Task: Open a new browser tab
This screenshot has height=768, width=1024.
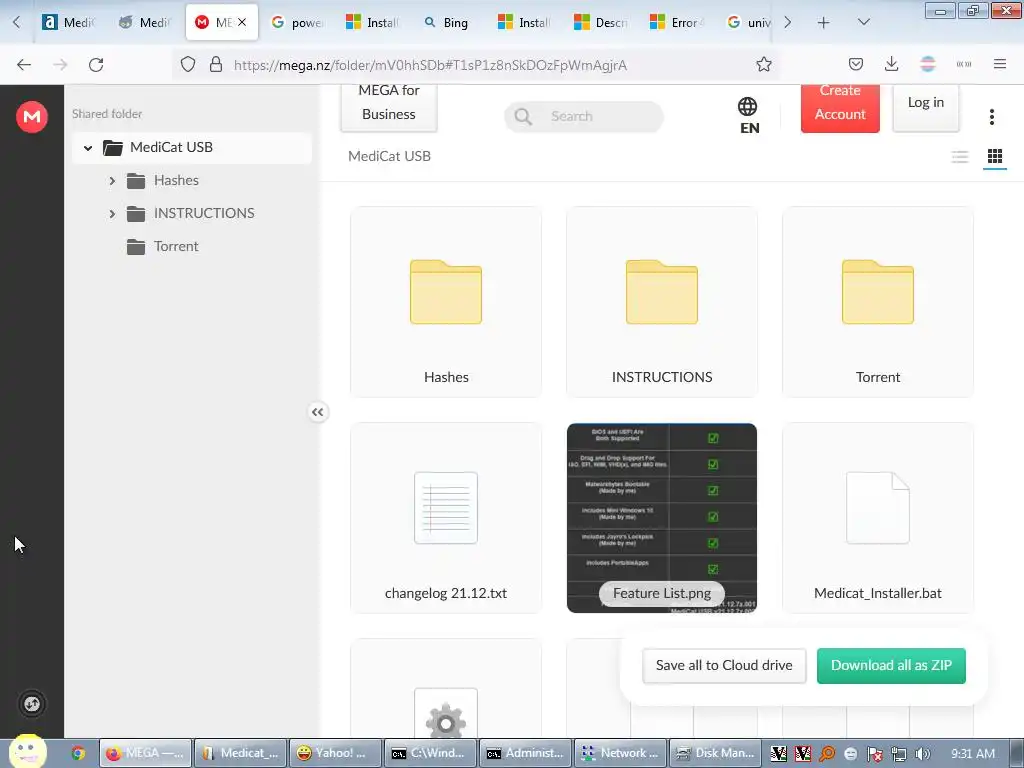Action: point(823,23)
